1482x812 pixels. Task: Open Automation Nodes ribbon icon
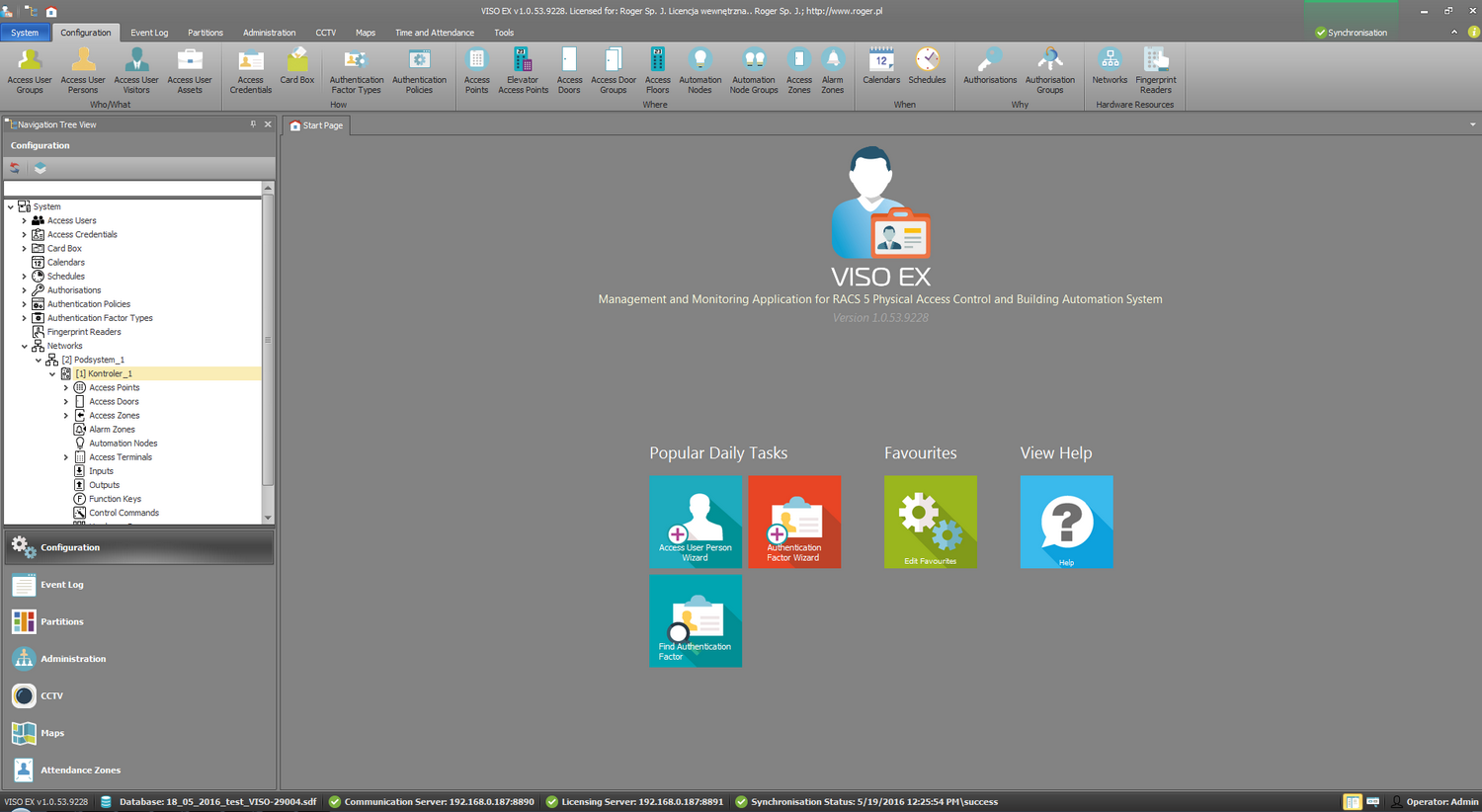click(x=700, y=71)
